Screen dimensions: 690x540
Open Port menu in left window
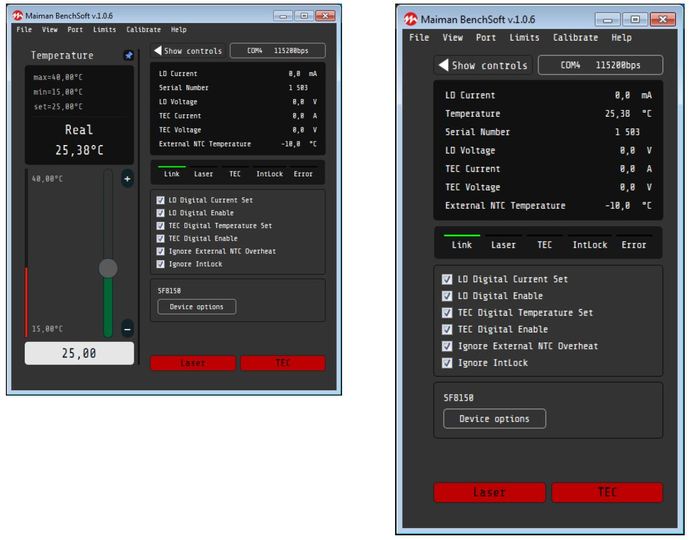point(75,29)
